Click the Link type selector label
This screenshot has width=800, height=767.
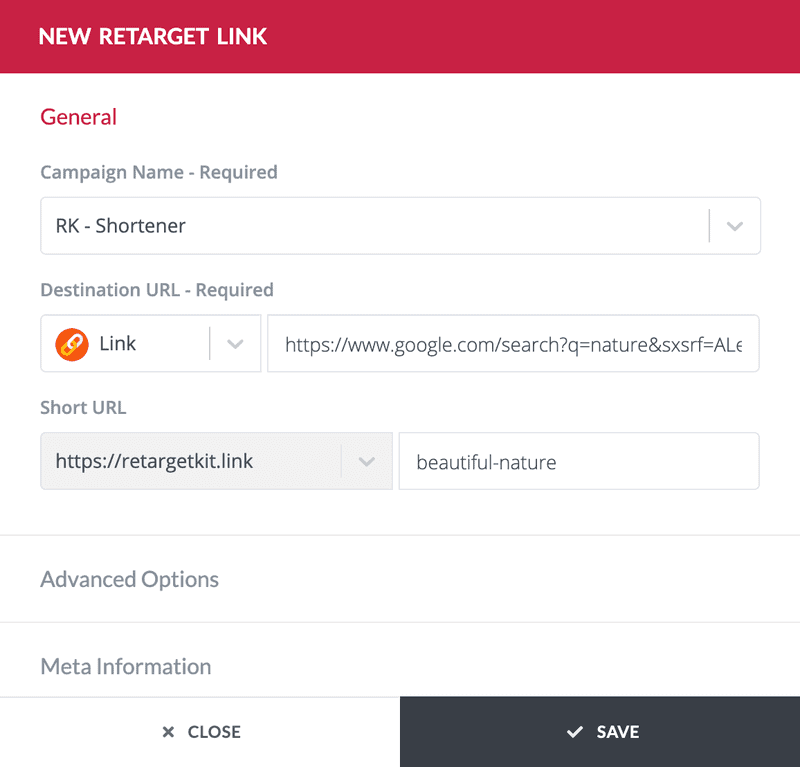(117, 343)
